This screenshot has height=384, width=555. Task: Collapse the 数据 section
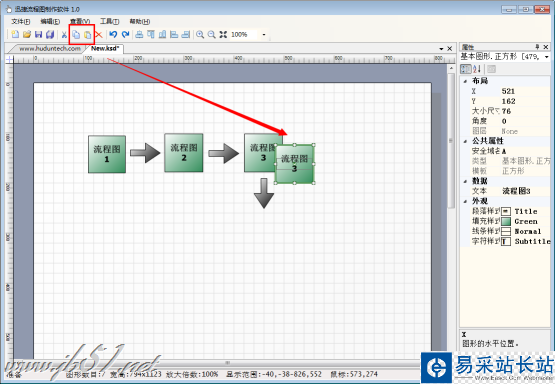pyautogui.click(x=465, y=181)
